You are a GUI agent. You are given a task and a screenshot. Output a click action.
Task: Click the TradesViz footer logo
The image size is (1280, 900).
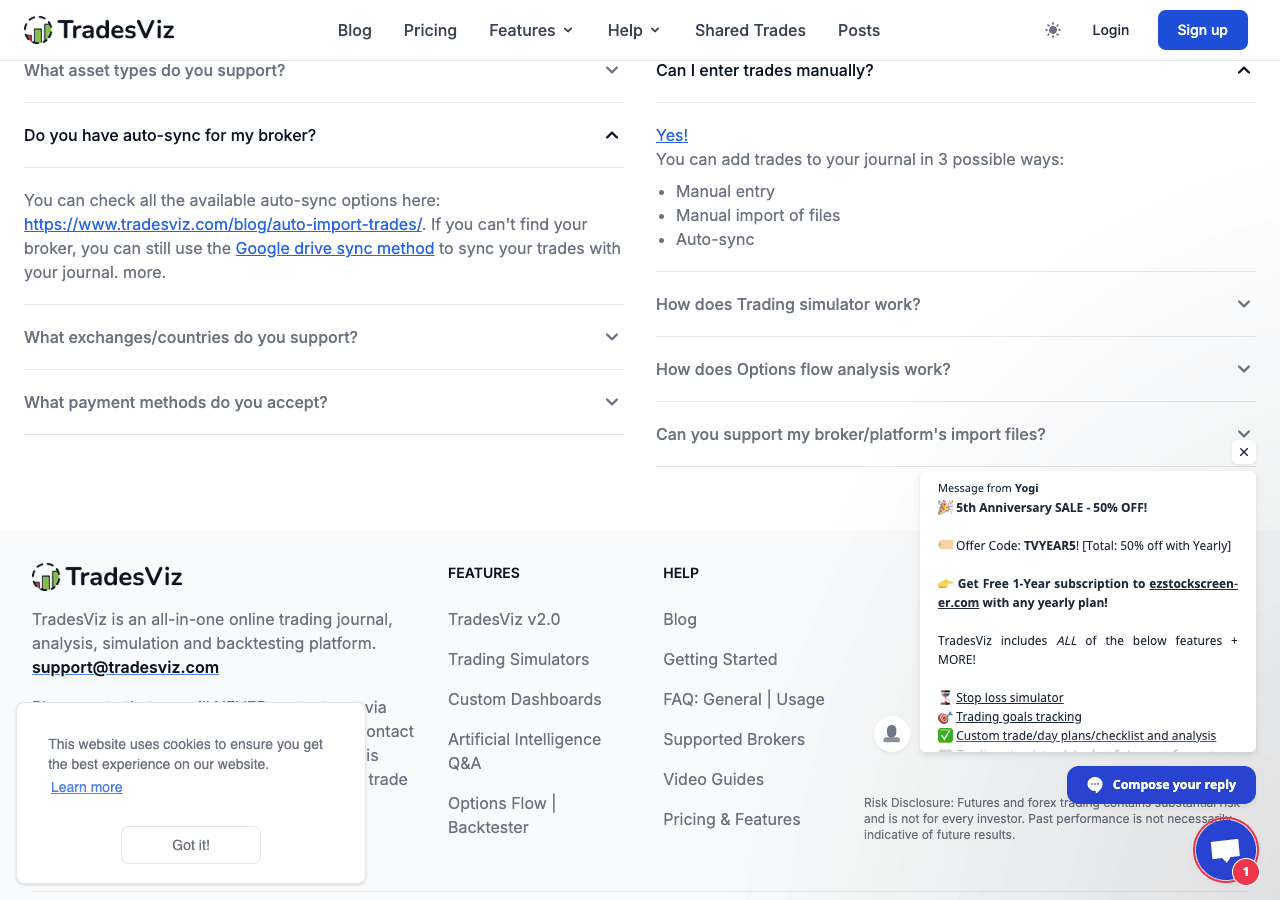107,576
